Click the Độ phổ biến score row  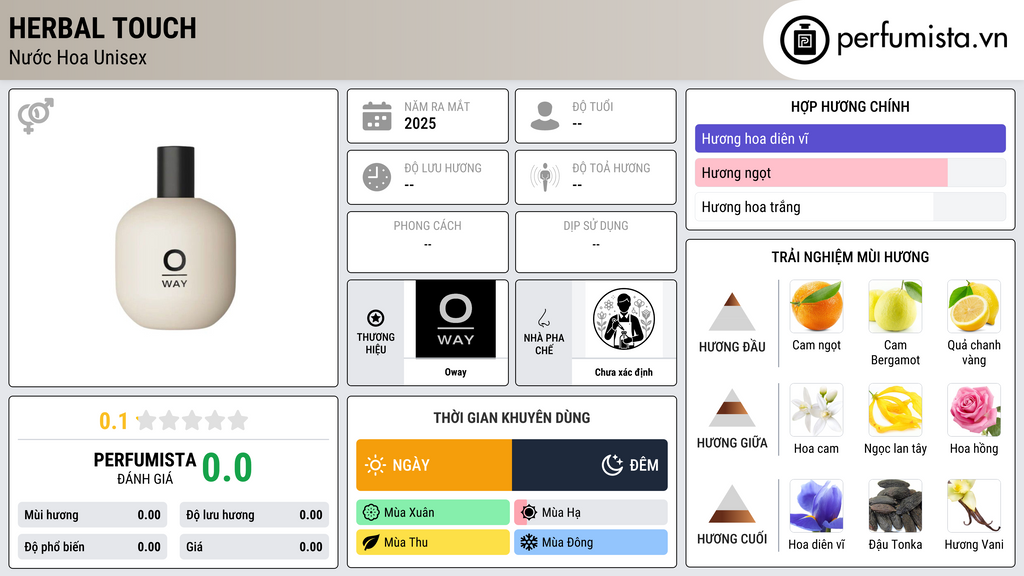click(x=92, y=547)
